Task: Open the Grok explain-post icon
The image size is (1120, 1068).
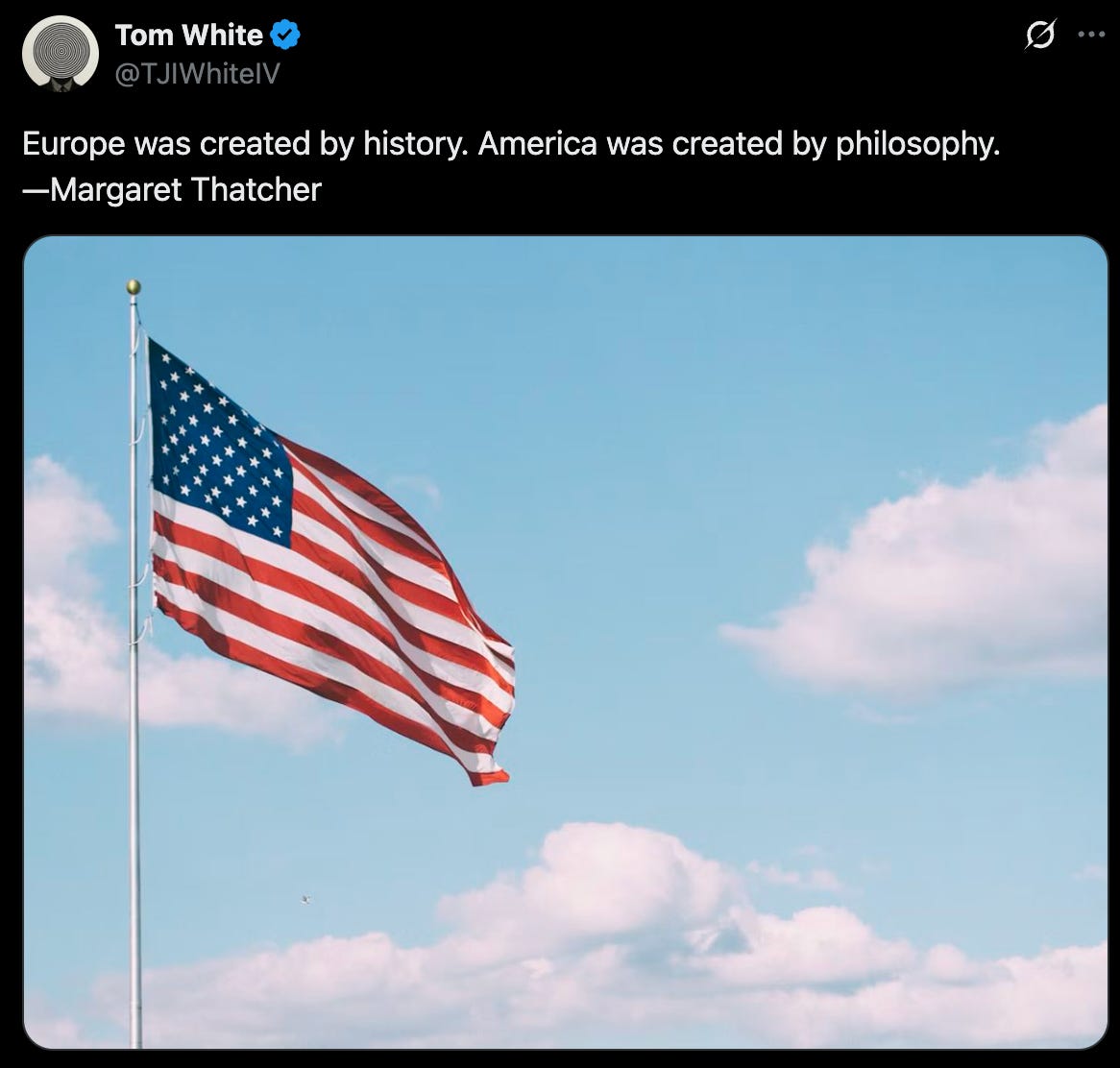Action: 1040,35
